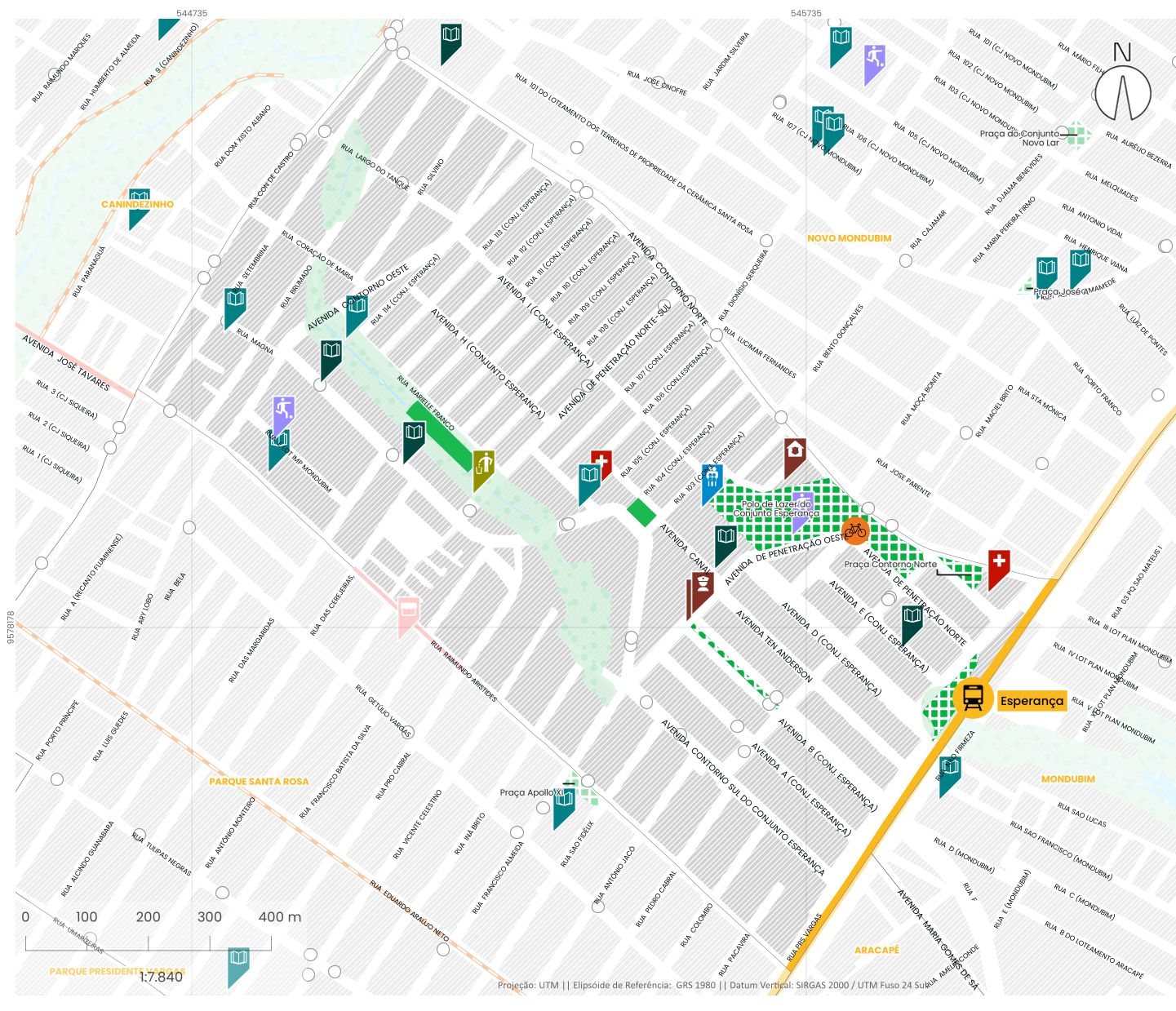Click the RUA MOÇA BONITA street label
This screenshot has width=1176, height=1011.
tap(921, 398)
